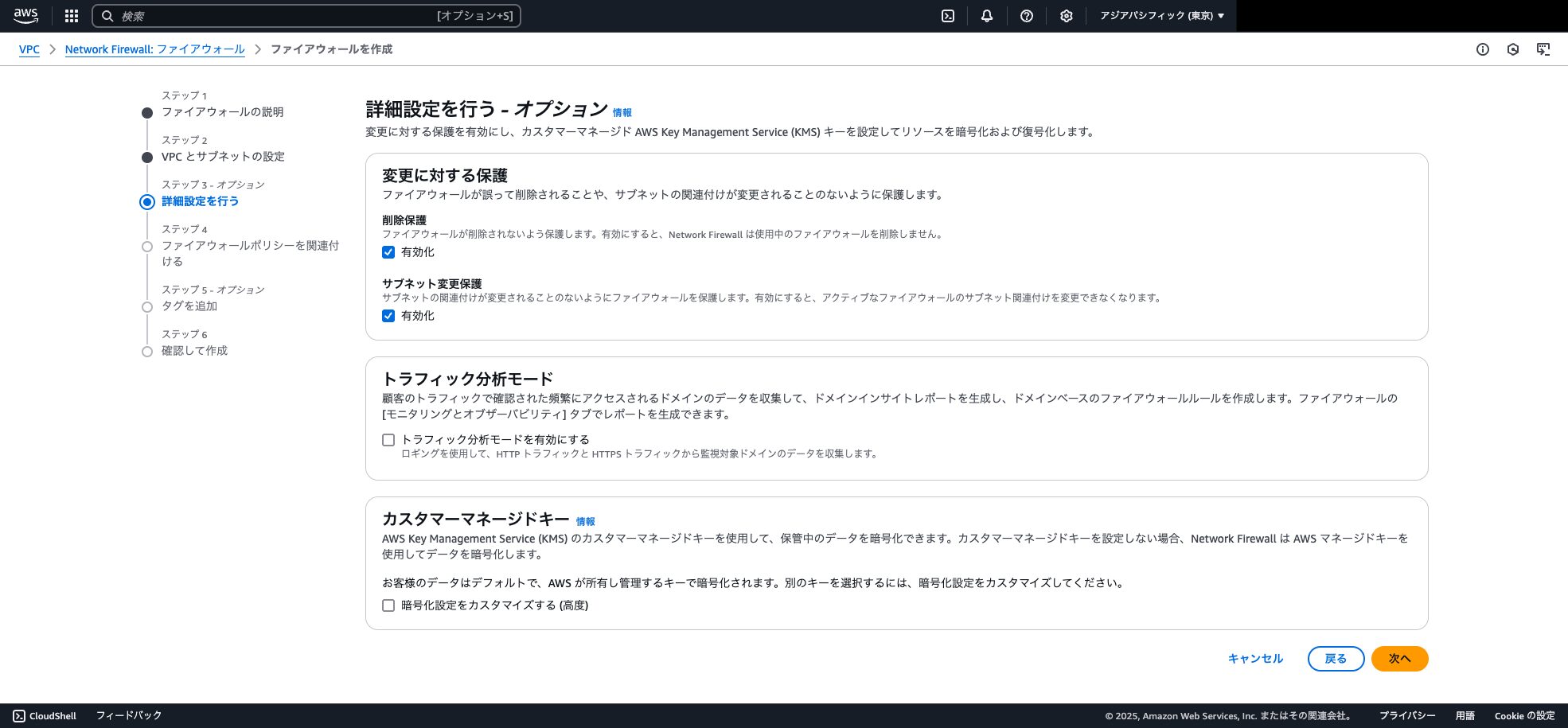Select step 4 ファイアウォールポリシーを関連付ける
This screenshot has width=1568, height=728.
pos(250,253)
